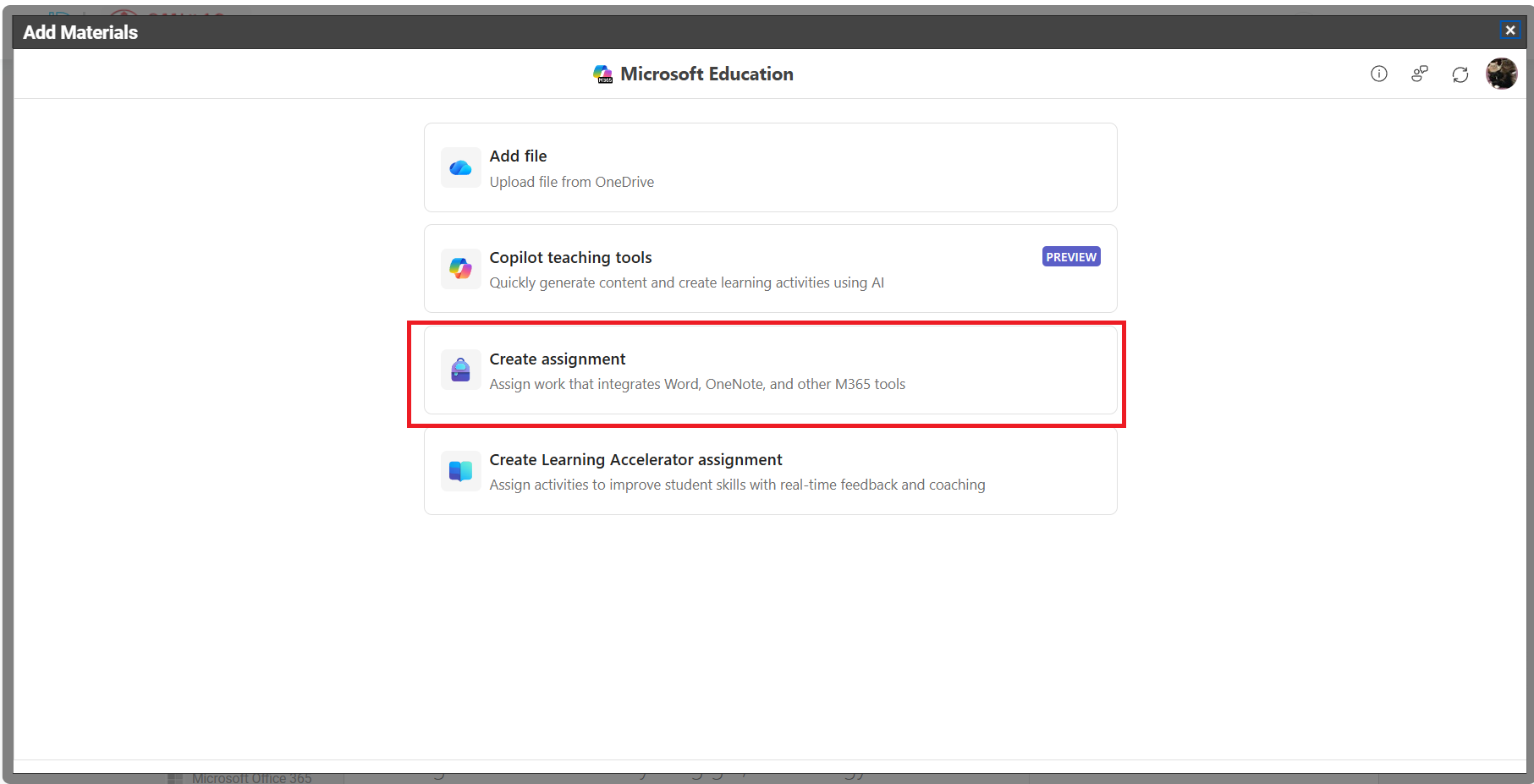Viewport: 1534px width, 784px height.
Task: Click the Microsoft Education M365 logo
Action: (602, 74)
